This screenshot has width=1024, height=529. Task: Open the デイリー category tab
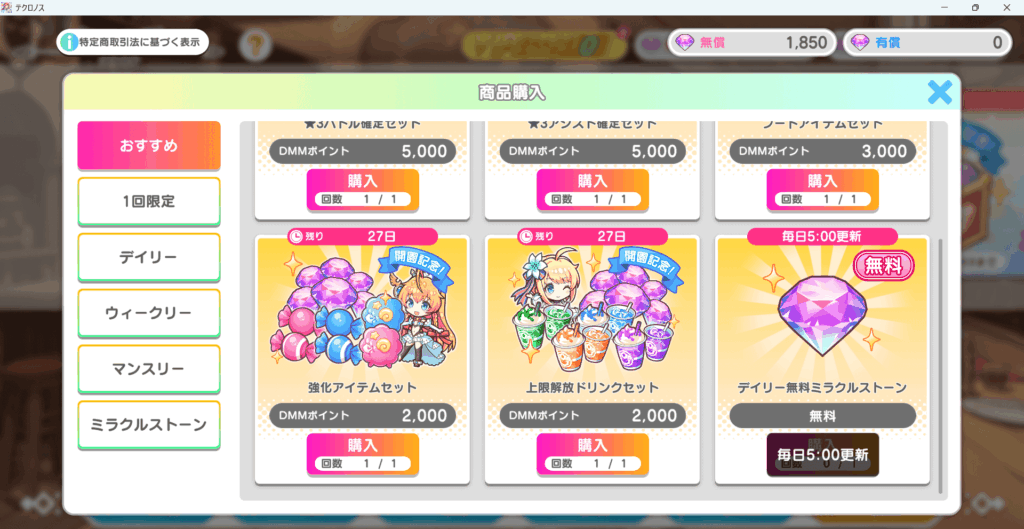(x=149, y=257)
